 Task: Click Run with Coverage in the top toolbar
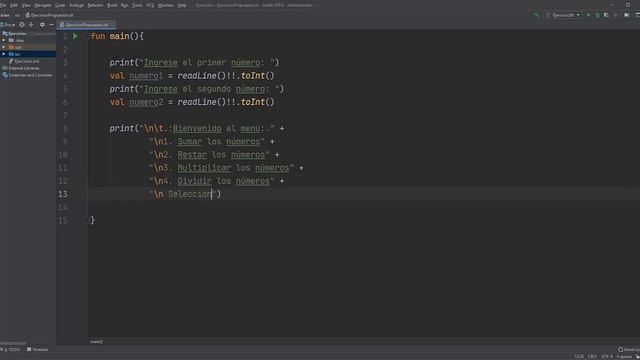pyautogui.click(x=606, y=15)
